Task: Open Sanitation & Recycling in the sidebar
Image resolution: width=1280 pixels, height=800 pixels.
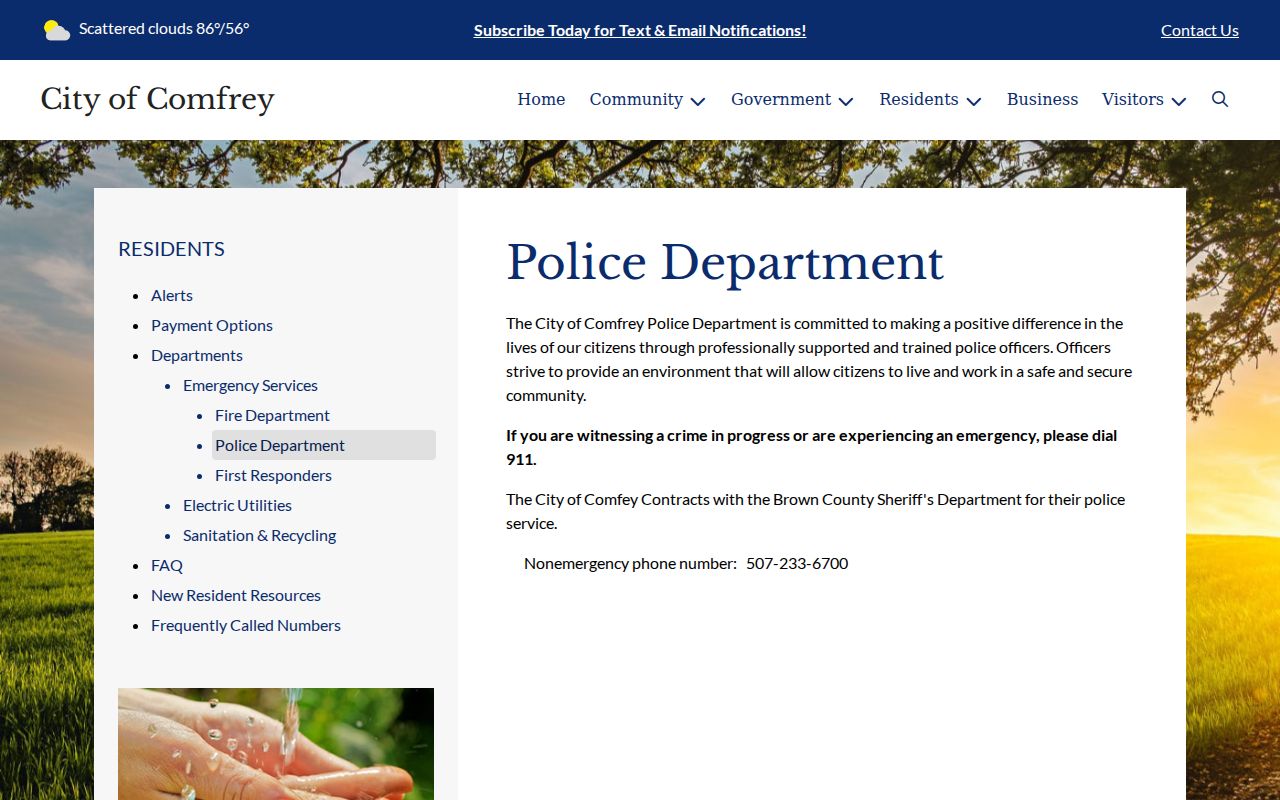Action: [259, 535]
